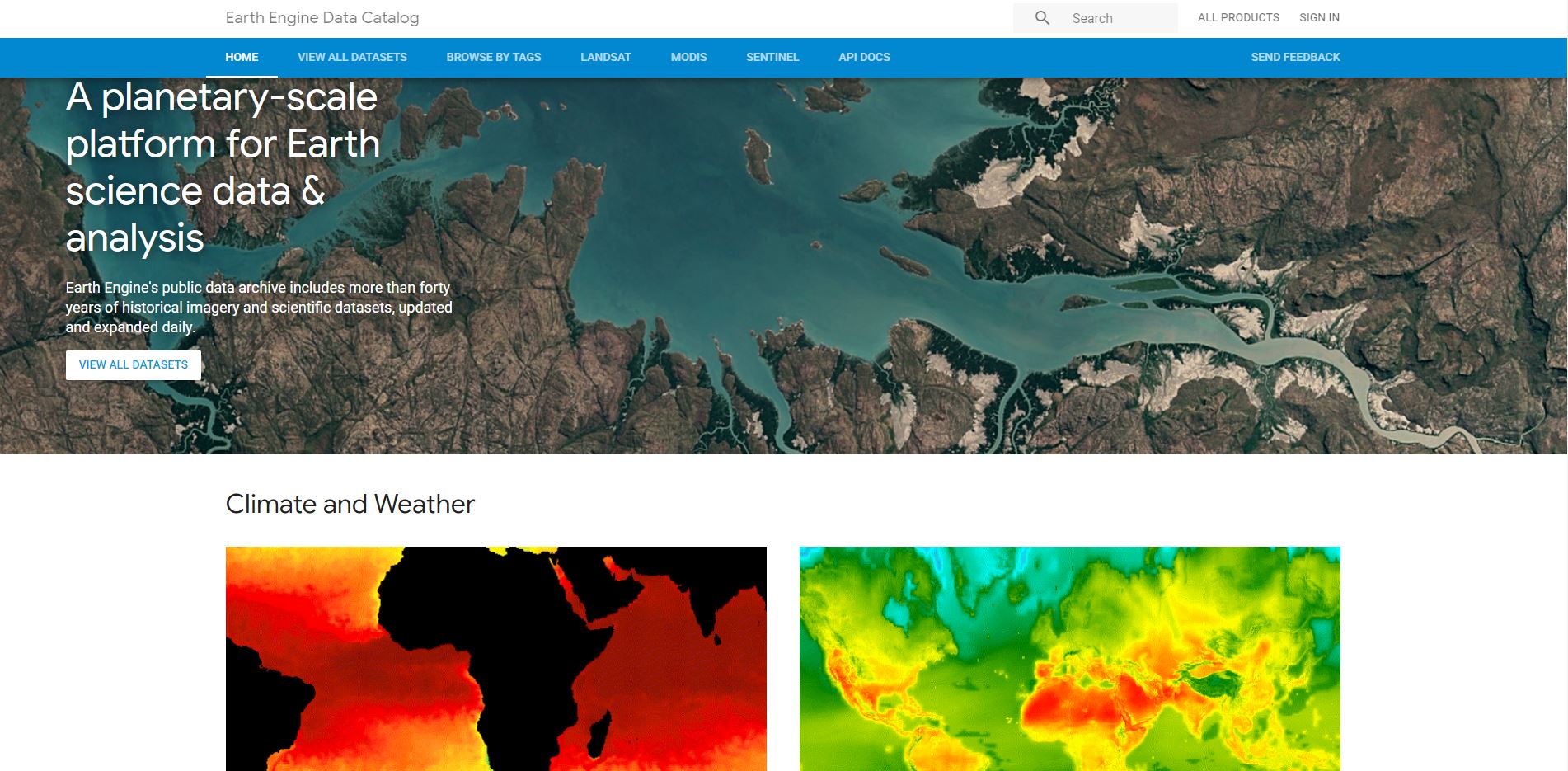Open the sea surface temperature Africa thumbnail
The height and width of the screenshot is (771, 1568).
click(x=496, y=659)
